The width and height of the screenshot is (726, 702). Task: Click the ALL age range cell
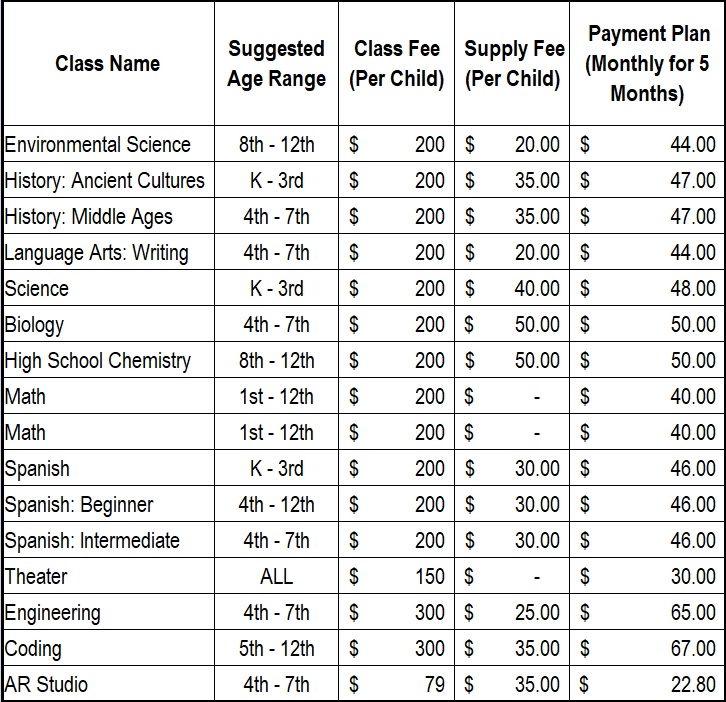(276, 576)
